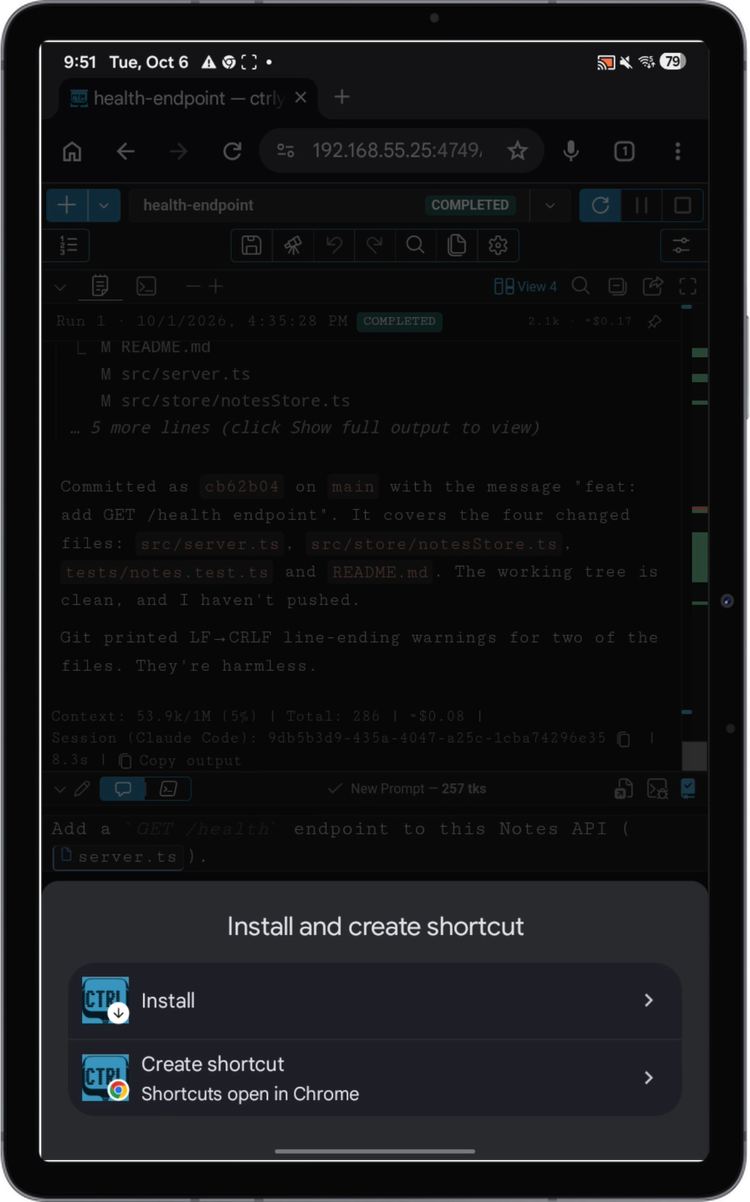Tap the cast icon in status bar
750x1202 pixels.
[605, 62]
